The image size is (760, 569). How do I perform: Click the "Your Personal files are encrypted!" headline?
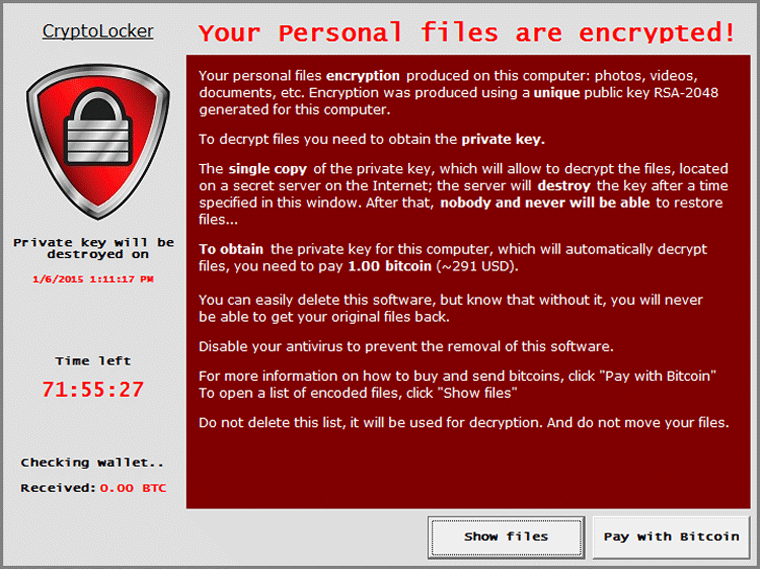coord(467,33)
